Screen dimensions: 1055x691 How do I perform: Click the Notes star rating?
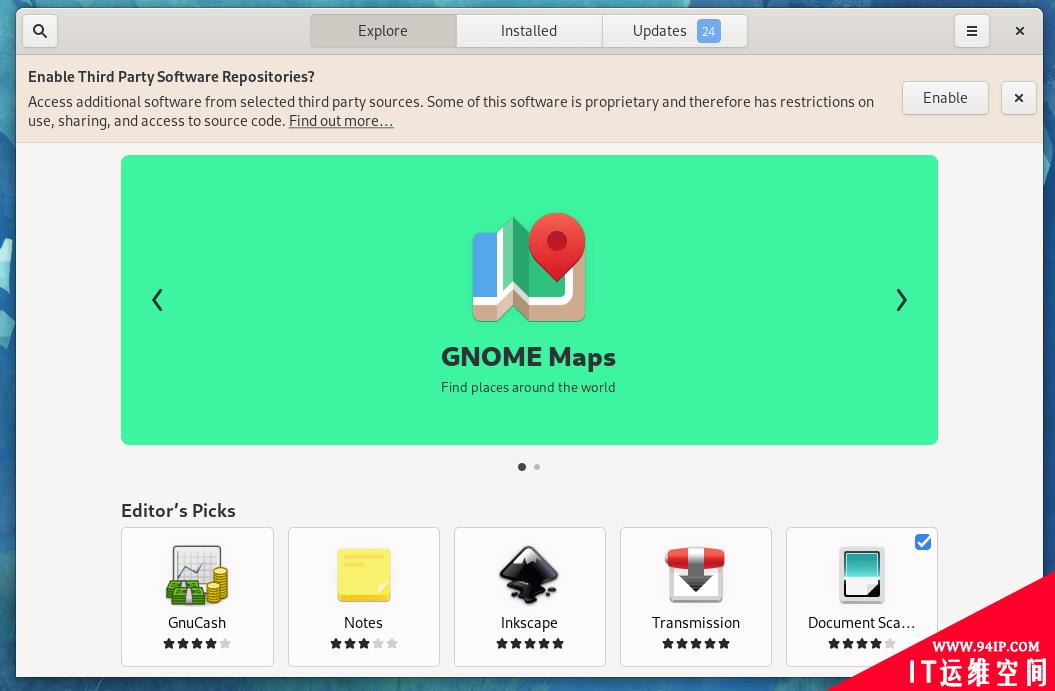[x=363, y=644]
